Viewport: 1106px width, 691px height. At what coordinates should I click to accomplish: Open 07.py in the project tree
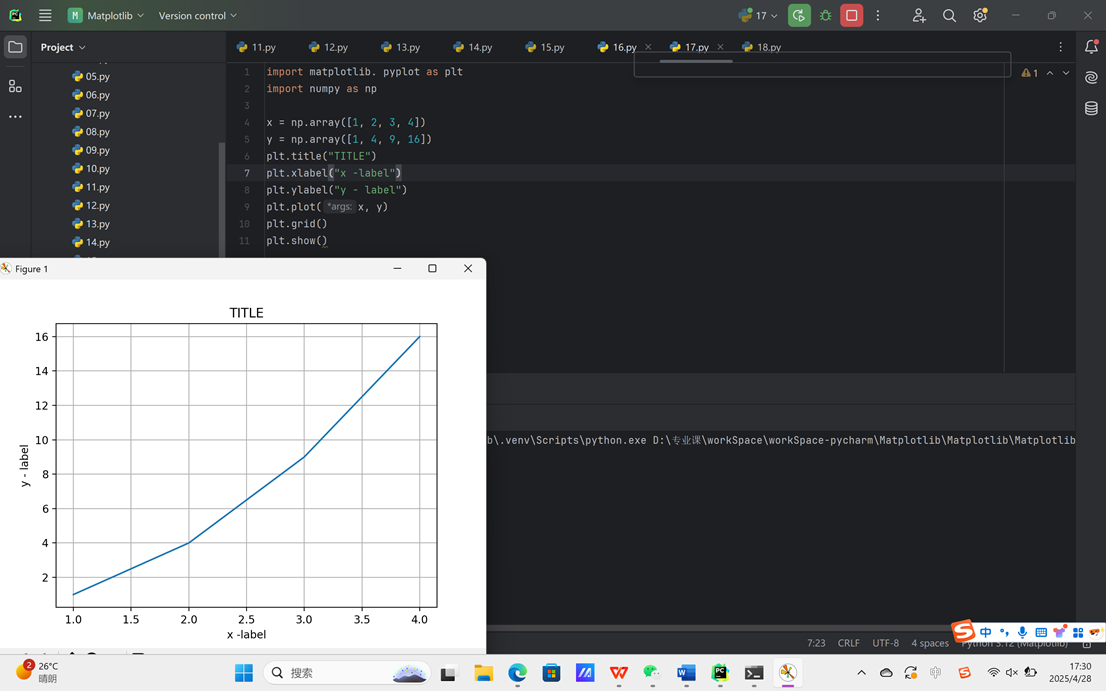91,113
